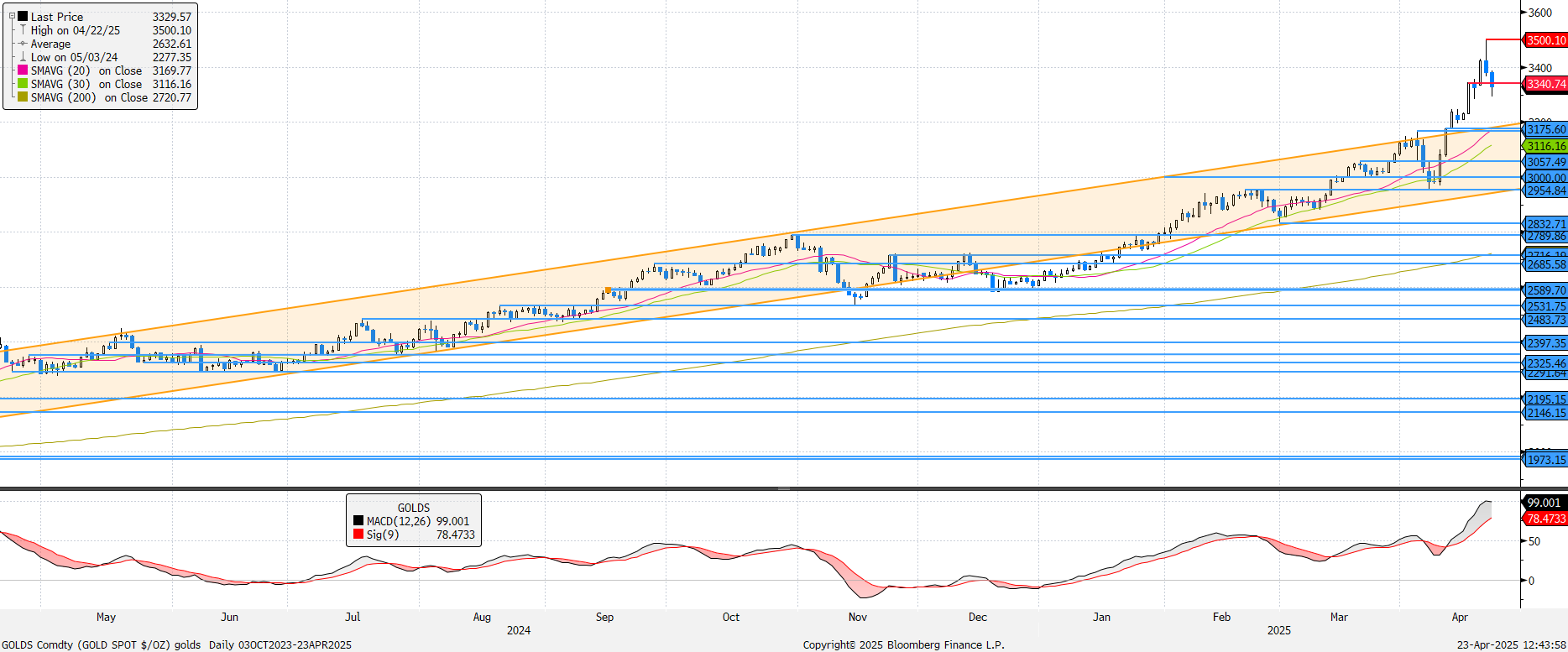Click the red 78.4733 signal axis label

tap(1545, 519)
